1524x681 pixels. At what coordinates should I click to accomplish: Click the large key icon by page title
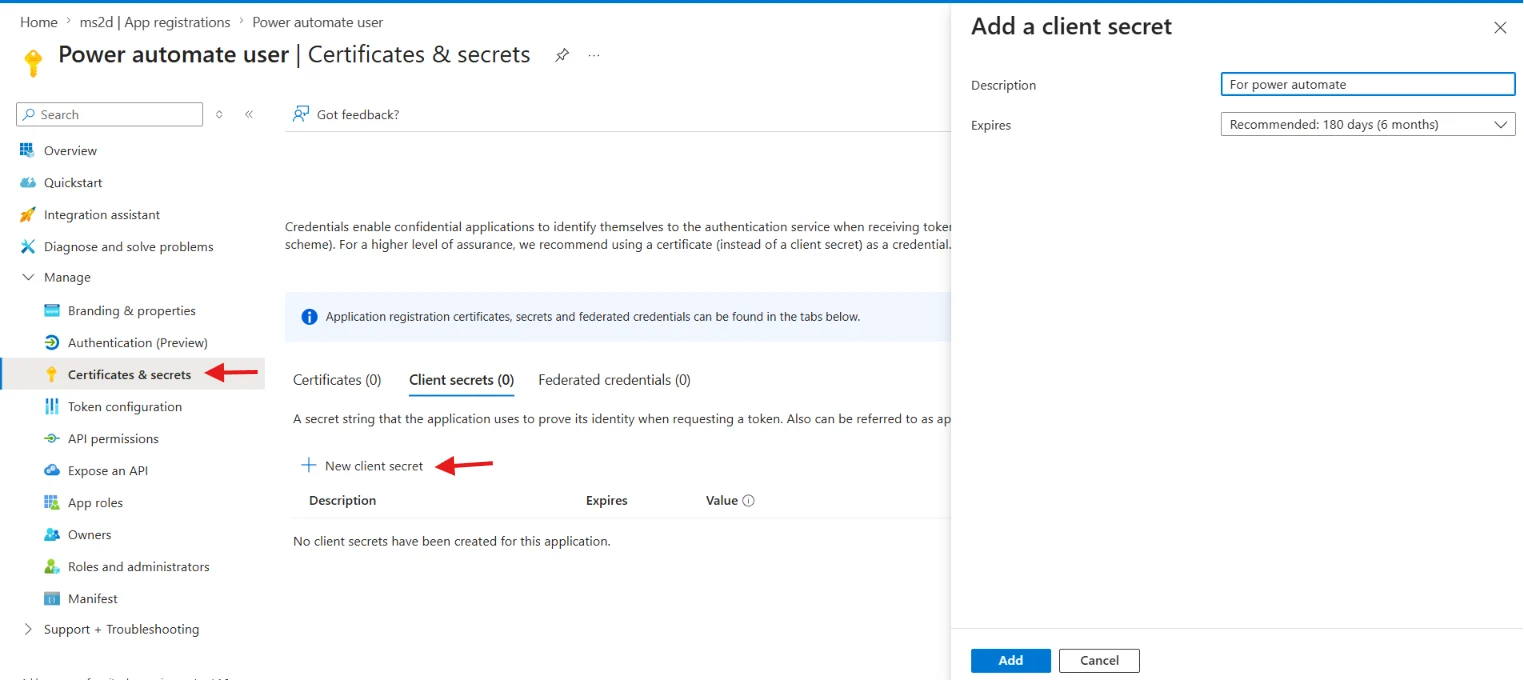tap(33, 62)
